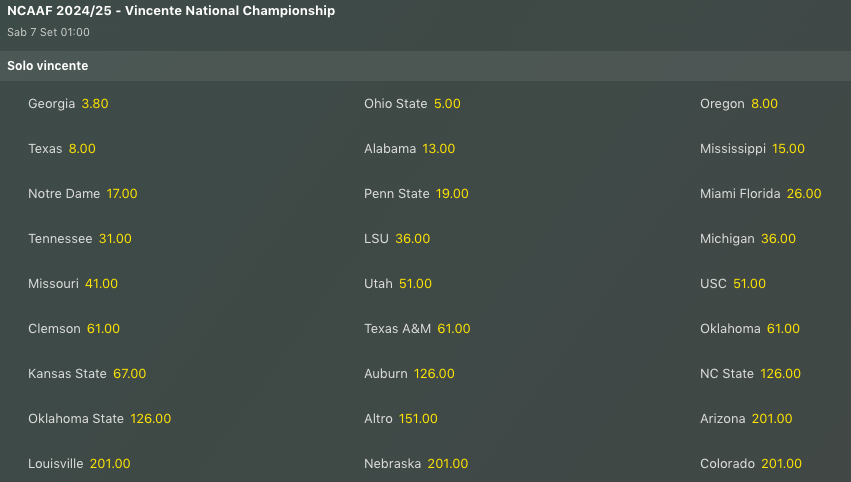851x482 pixels.
Task: Click the NCAAF 2024/25 championship title
Action: pyautogui.click(x=171, y=11)
